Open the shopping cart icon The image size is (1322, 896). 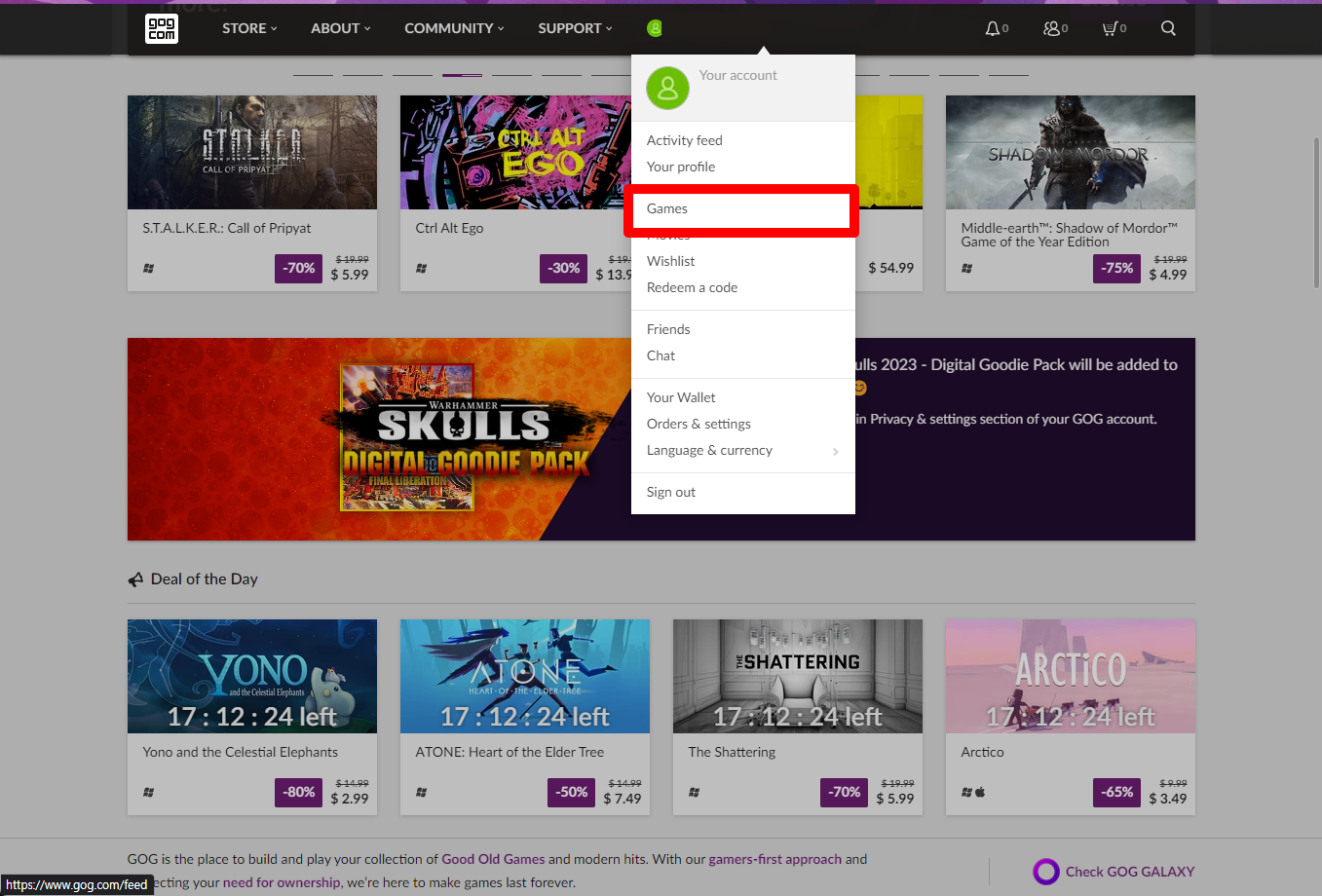[x=1110, y=28]
